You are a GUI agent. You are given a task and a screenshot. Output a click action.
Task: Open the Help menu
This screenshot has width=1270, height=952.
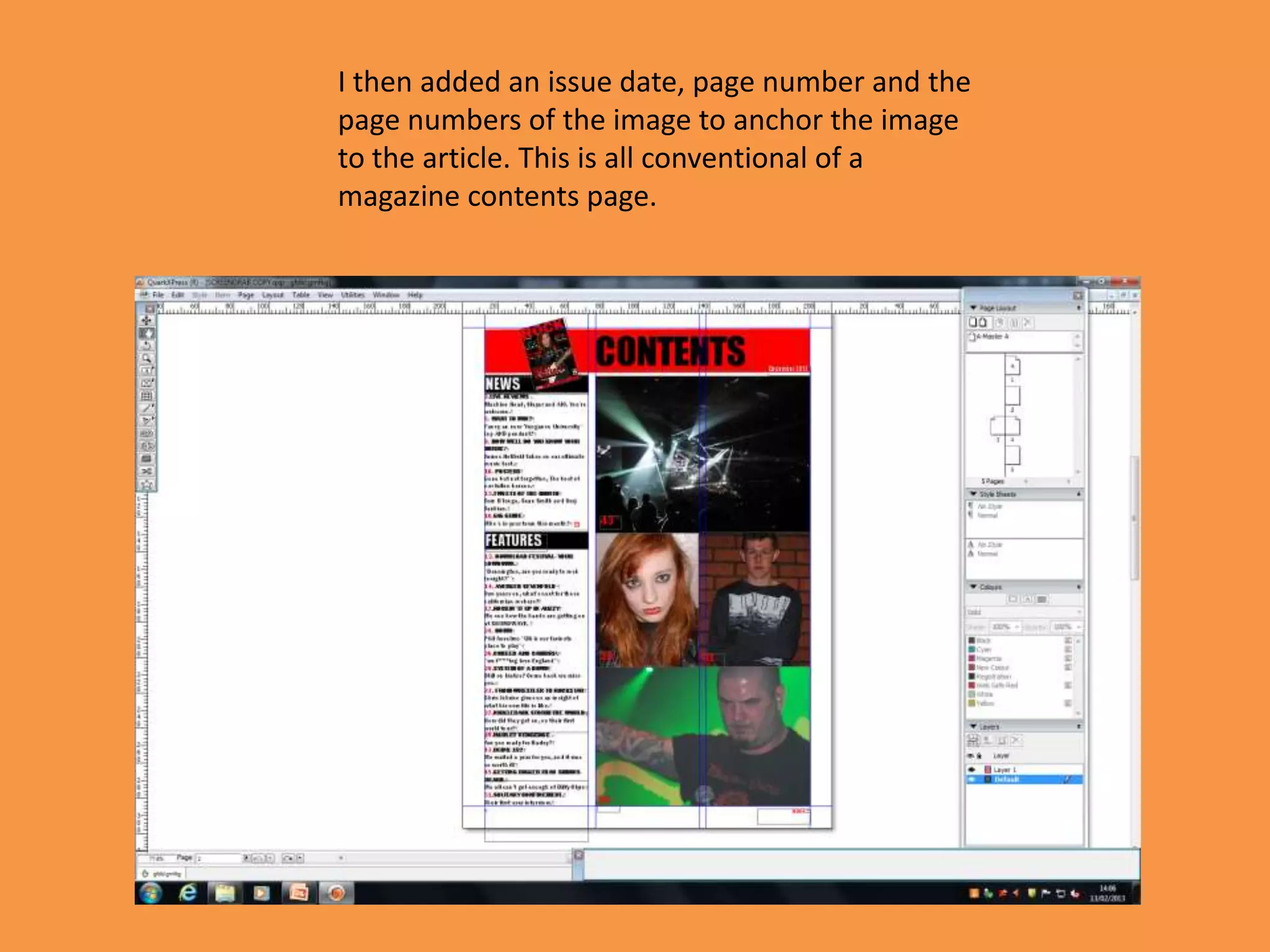coord(415,295)
